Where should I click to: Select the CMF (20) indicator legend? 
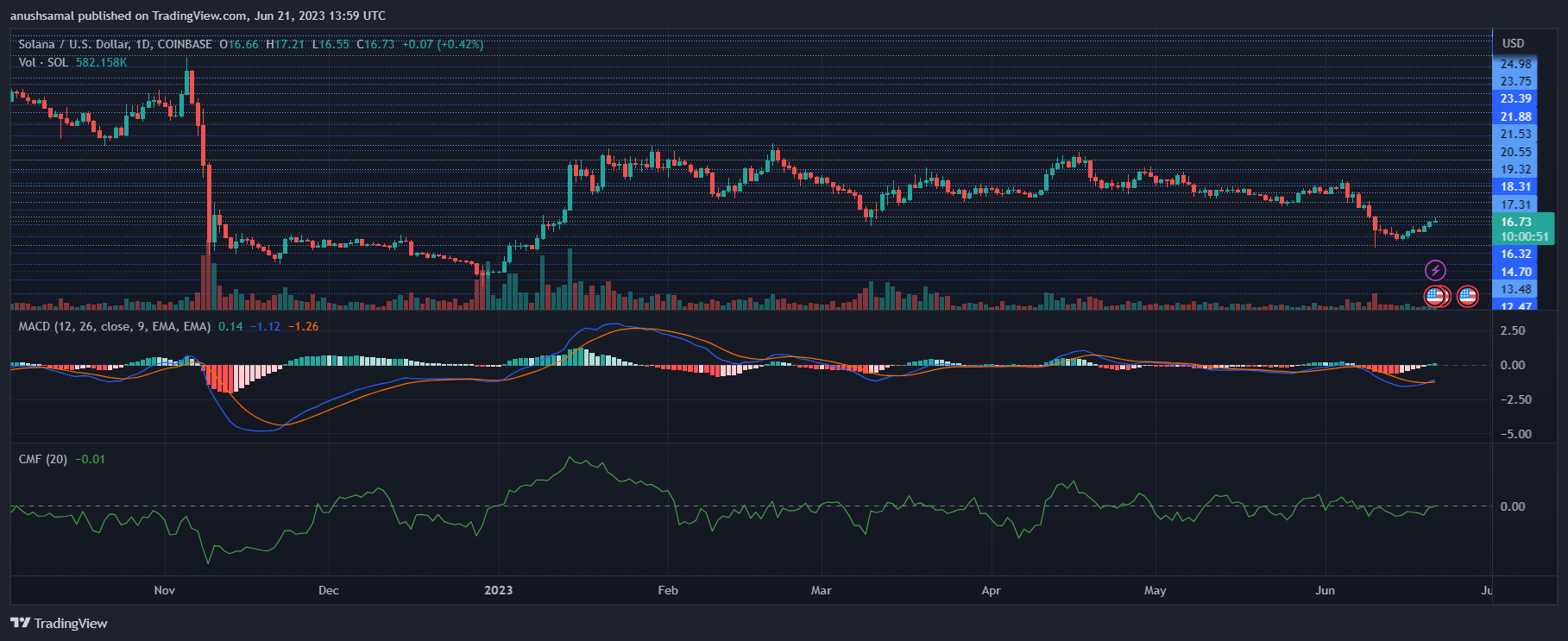[x=43, y=459]
